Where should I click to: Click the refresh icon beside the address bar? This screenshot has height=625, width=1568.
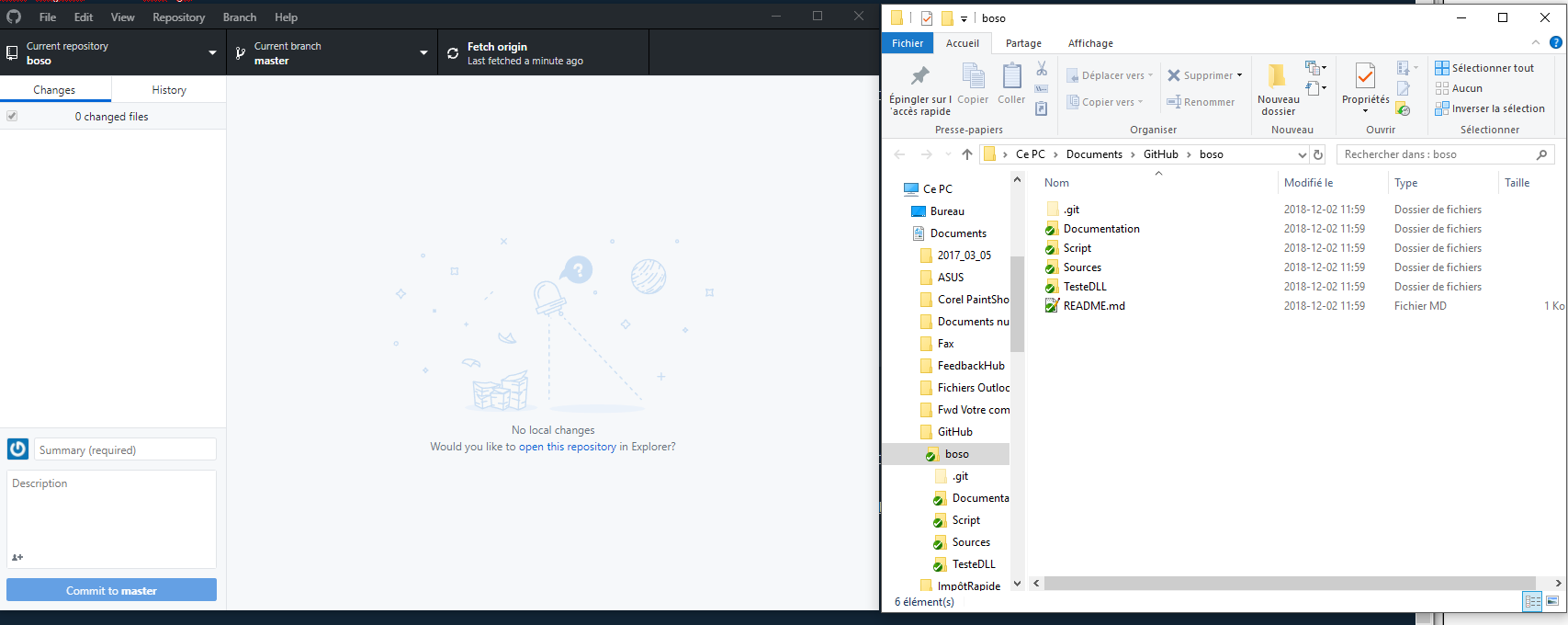tap(1318, 154)
